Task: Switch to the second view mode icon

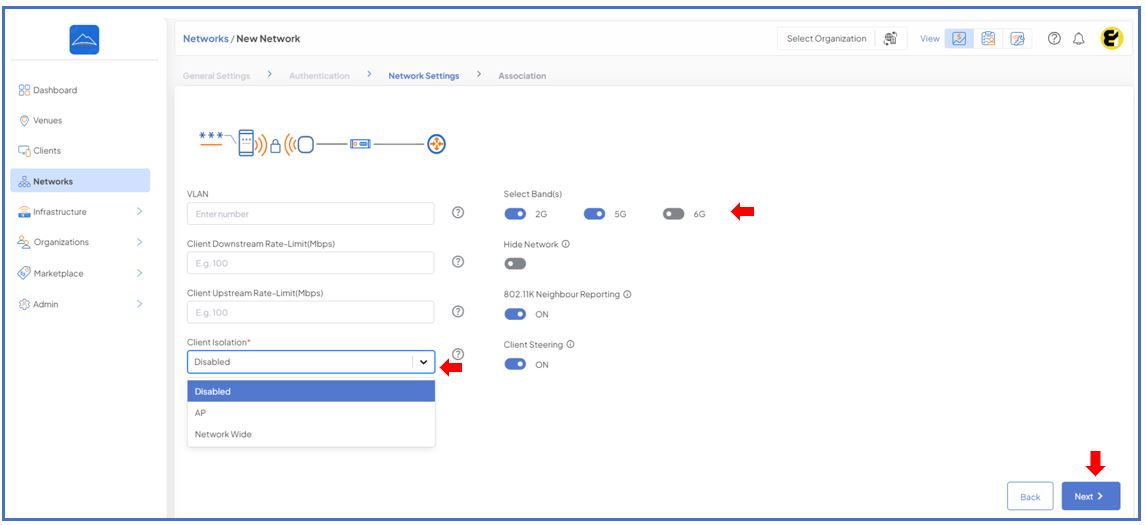Action: (988, 39)
